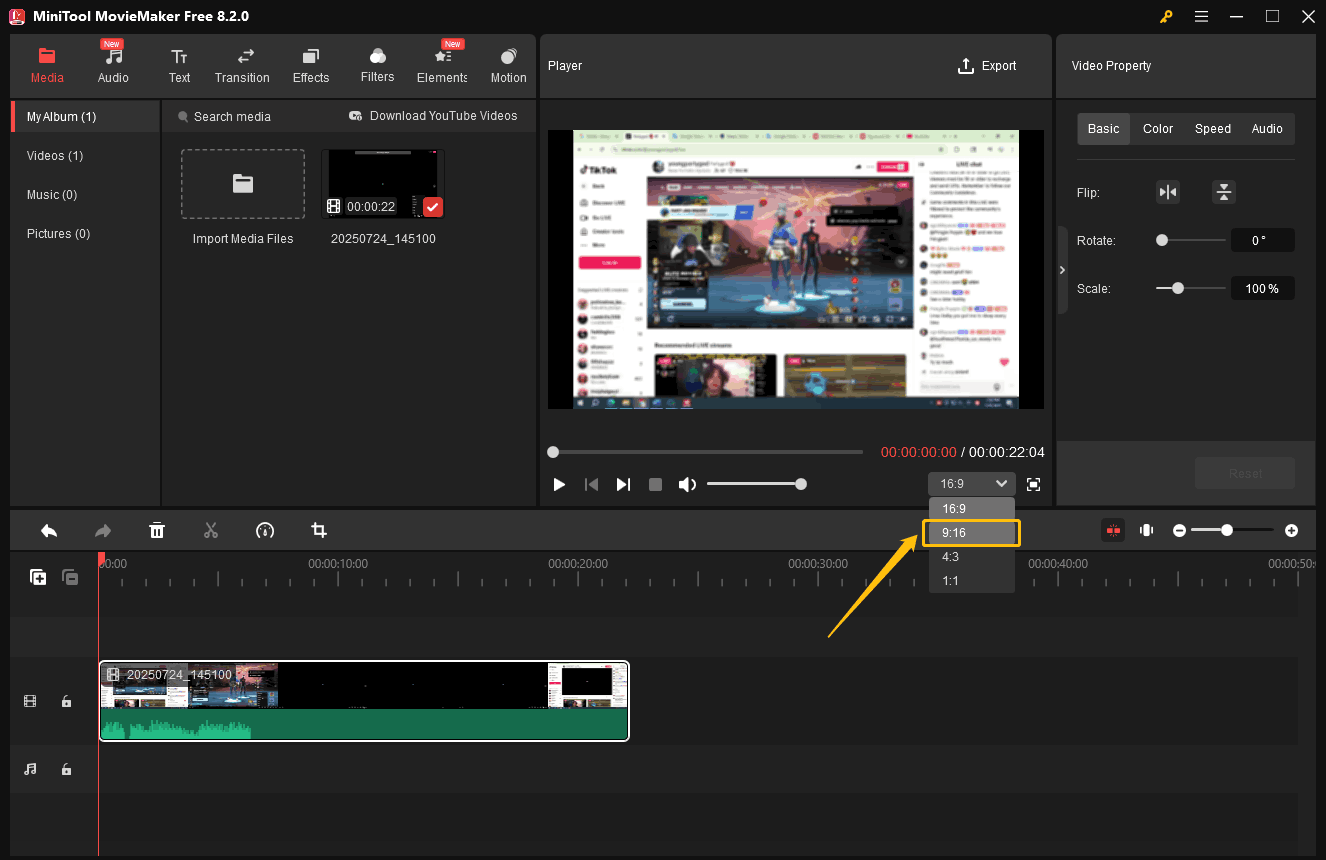Adjust the Scale slider
This screenshot has height=860, width=1326.
1191,288
